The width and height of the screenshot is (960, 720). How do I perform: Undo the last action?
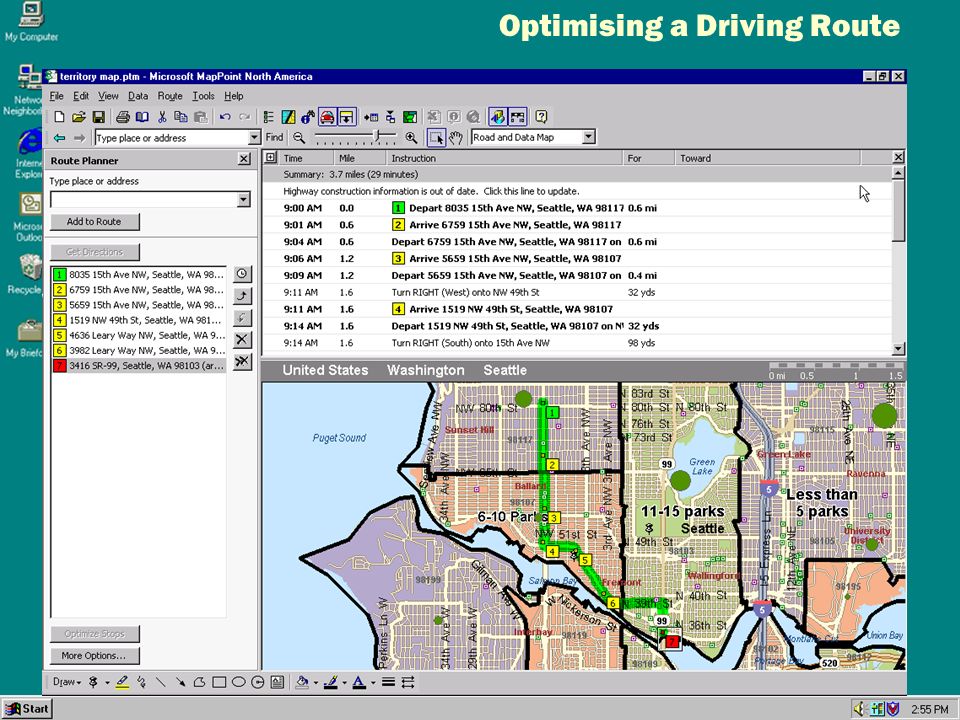click(x=225, y=117)
